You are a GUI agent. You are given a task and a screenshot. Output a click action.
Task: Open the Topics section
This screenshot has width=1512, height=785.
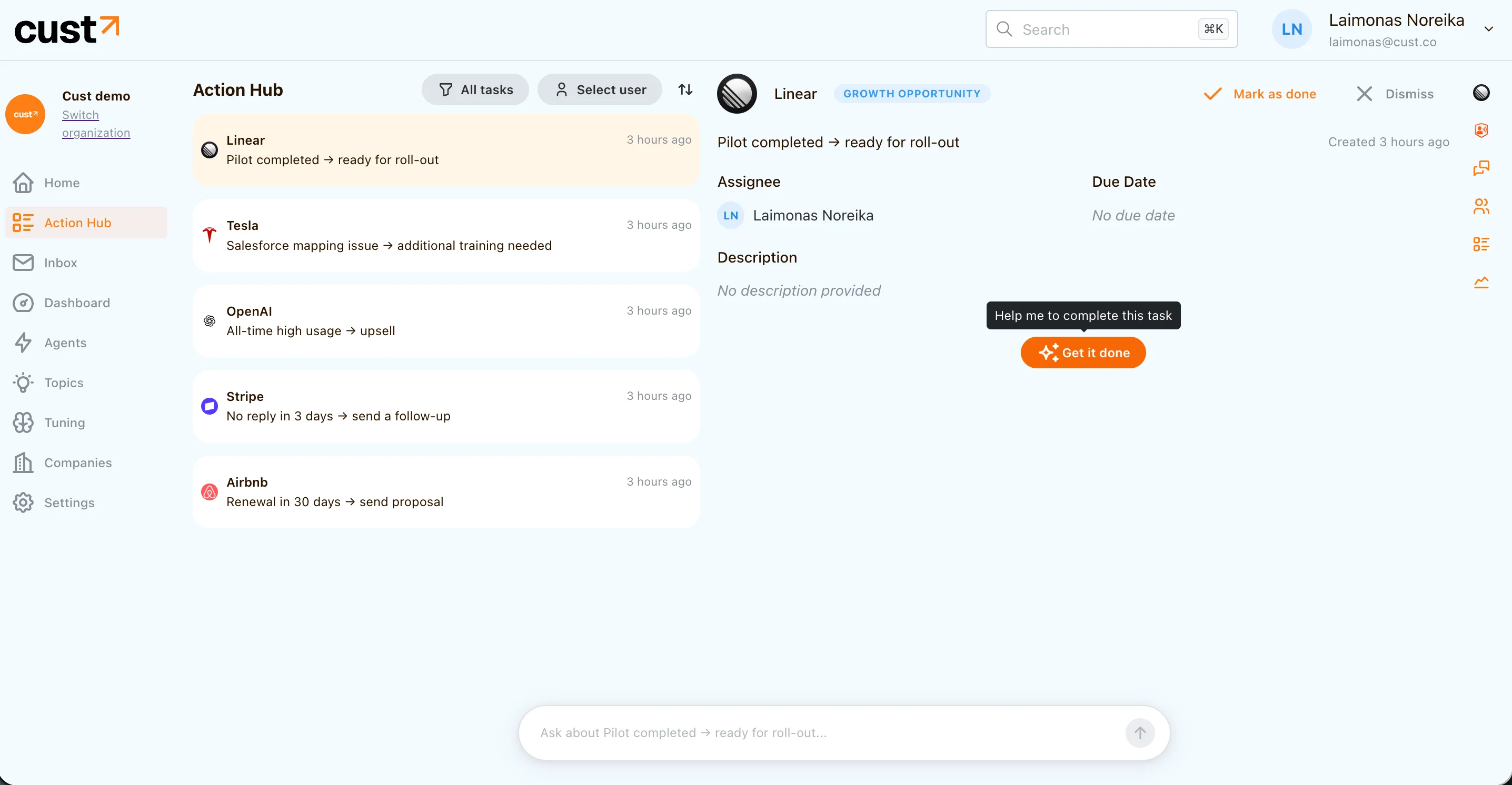pos(86,383)
